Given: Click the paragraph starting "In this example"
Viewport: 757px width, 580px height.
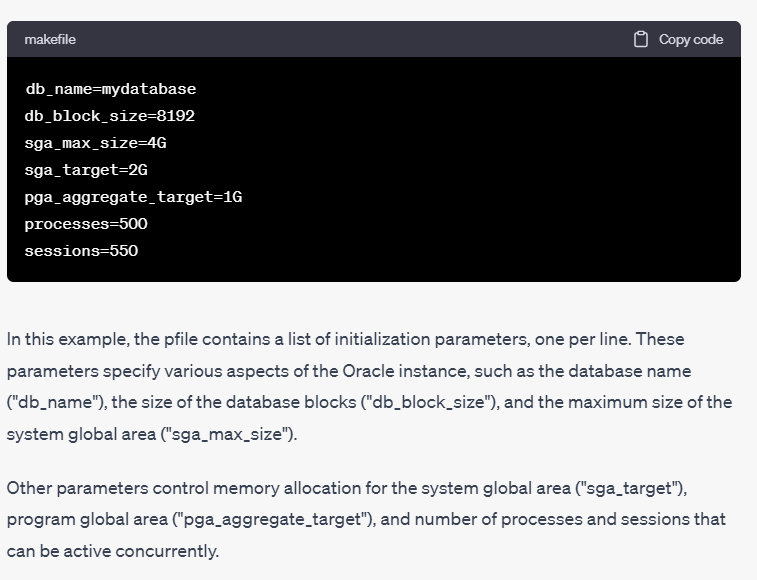Looking at the screenshot, I should pyautogui.click(x=369, y=386).
